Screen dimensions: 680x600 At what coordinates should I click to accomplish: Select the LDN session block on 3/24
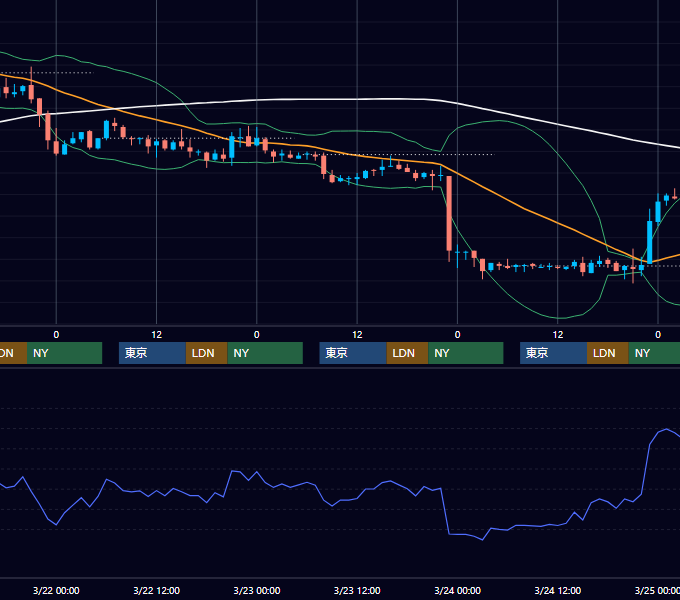click(x=608, y=353)
